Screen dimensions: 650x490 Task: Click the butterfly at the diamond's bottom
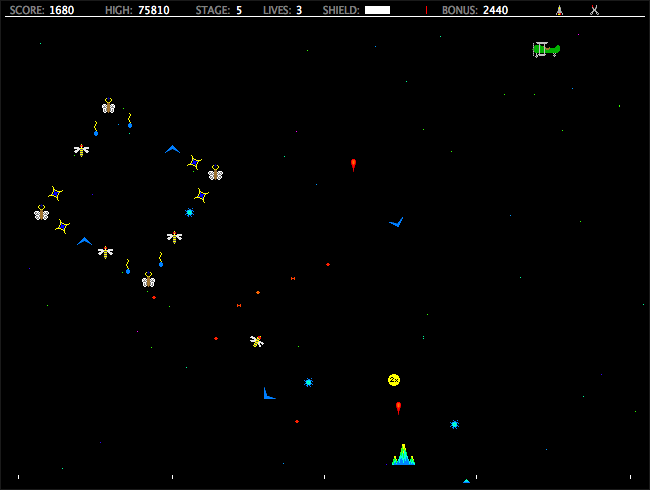[x=148, y=281]
